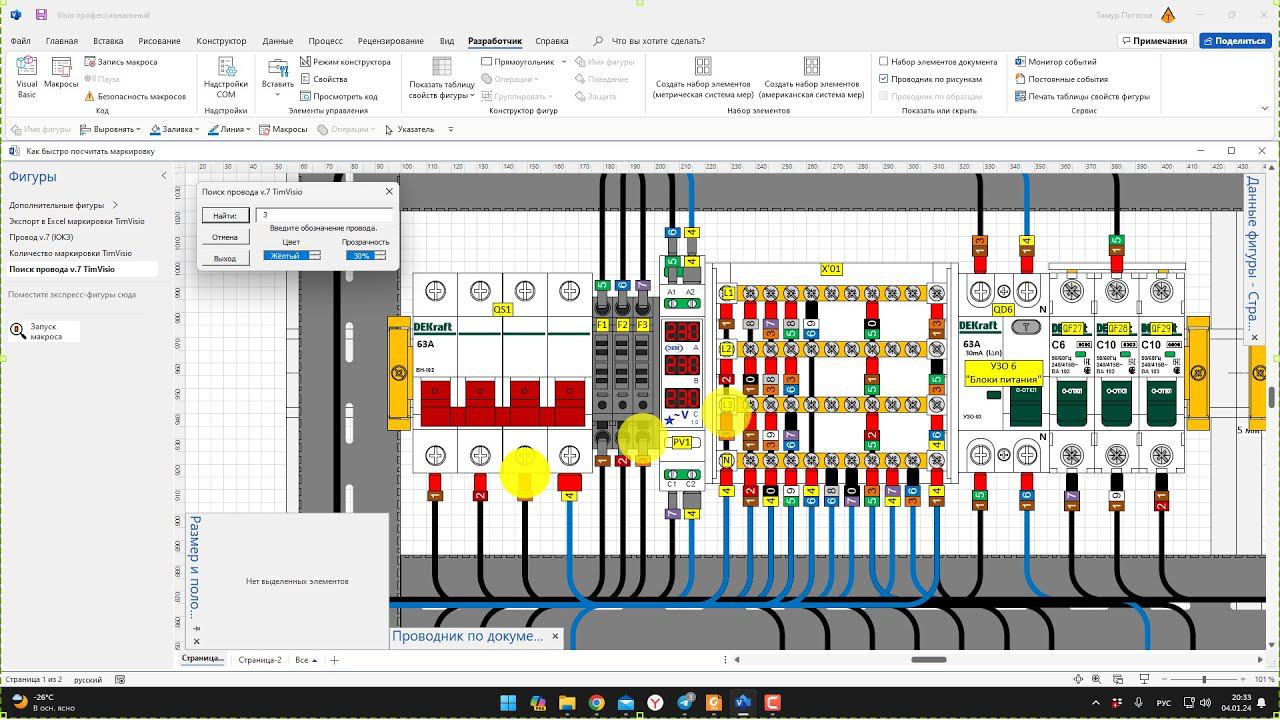Image resolution: width=1280 pixels, height=720 pixels.
Task: Start Запись макроса recording
Action: (121, 62)
